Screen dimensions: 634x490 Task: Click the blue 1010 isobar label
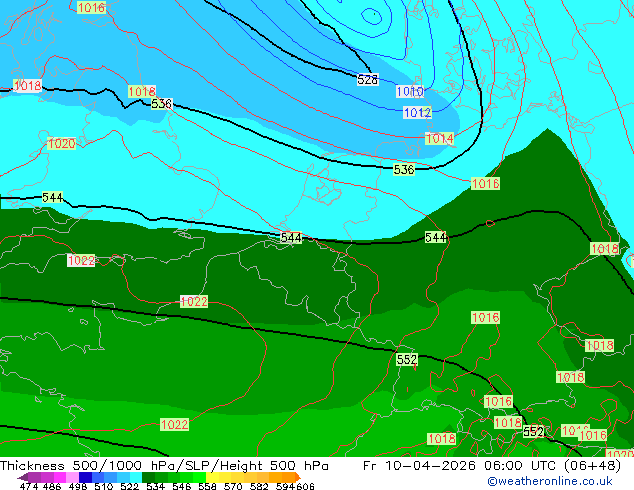click(410, 91)
